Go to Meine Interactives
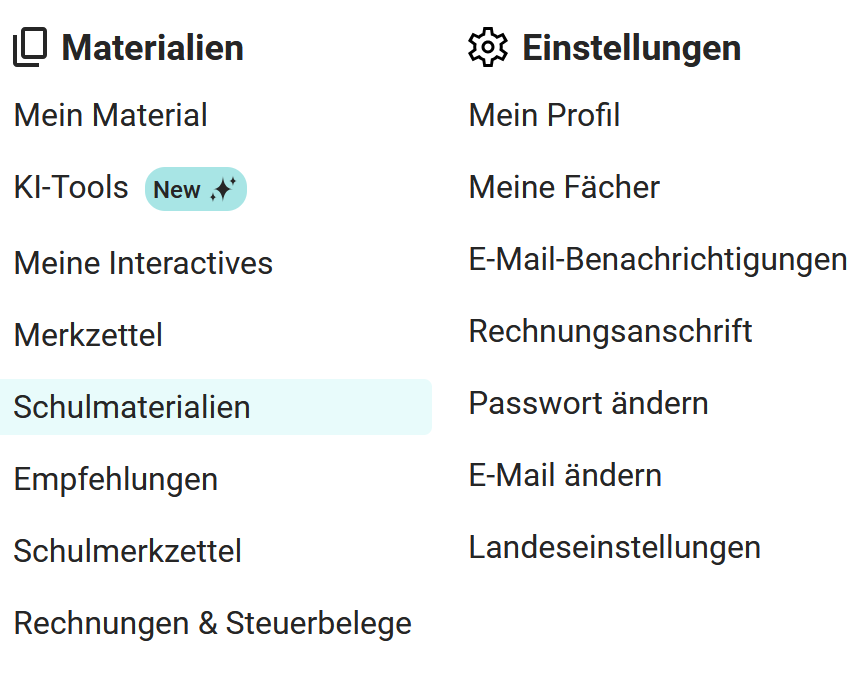The width and height of the screenshot is (850, 683). [x=143, y=264]
